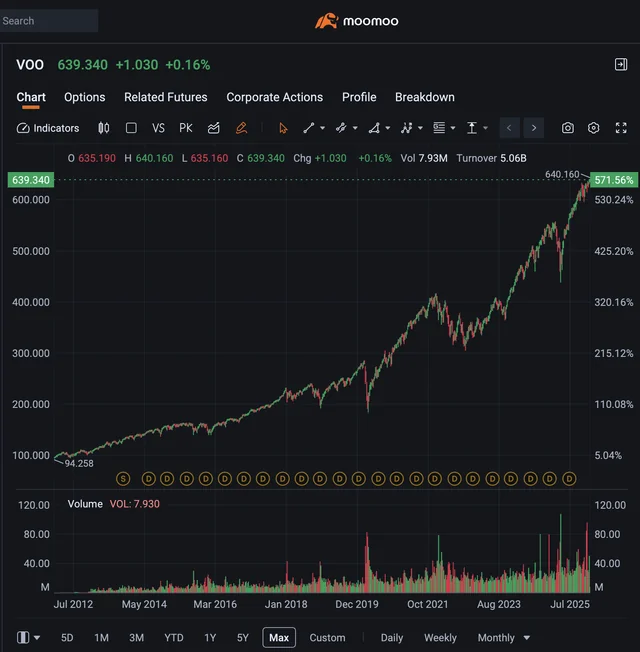Click the collapse panel icon beside VOO

[x=620, y=65]
